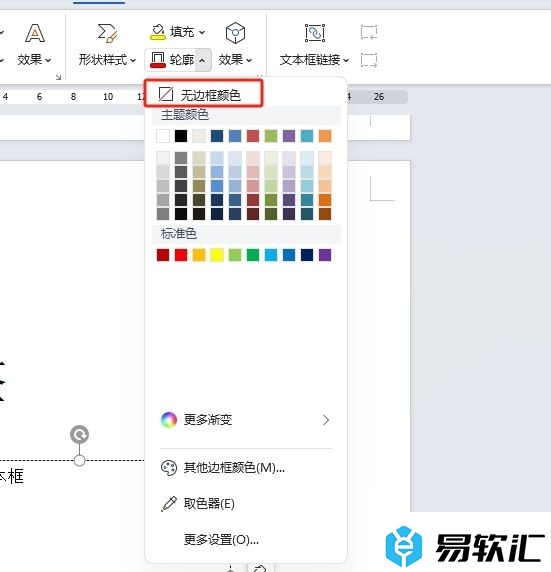Viewport: 551px width, 572px height.
Task: Select No Border Color (无边框颜色)
Action: click(204, 94)
